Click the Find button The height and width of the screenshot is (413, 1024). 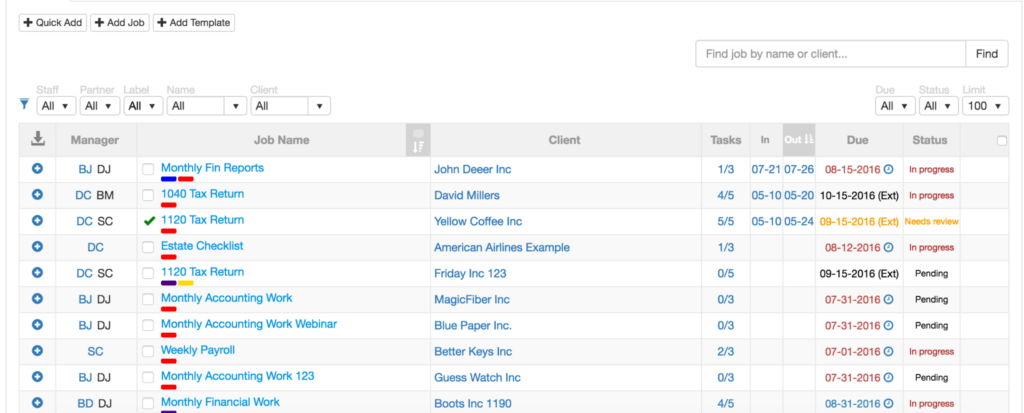[987, 54]
